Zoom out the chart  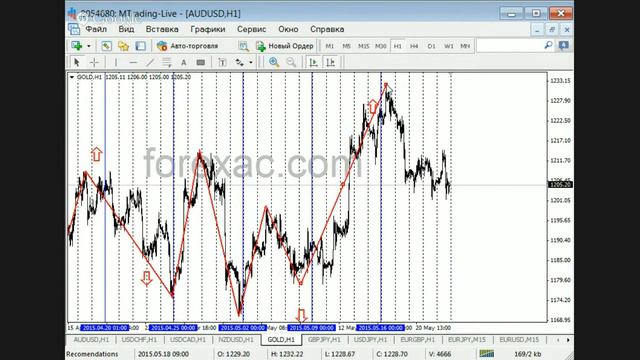(291, 62)
